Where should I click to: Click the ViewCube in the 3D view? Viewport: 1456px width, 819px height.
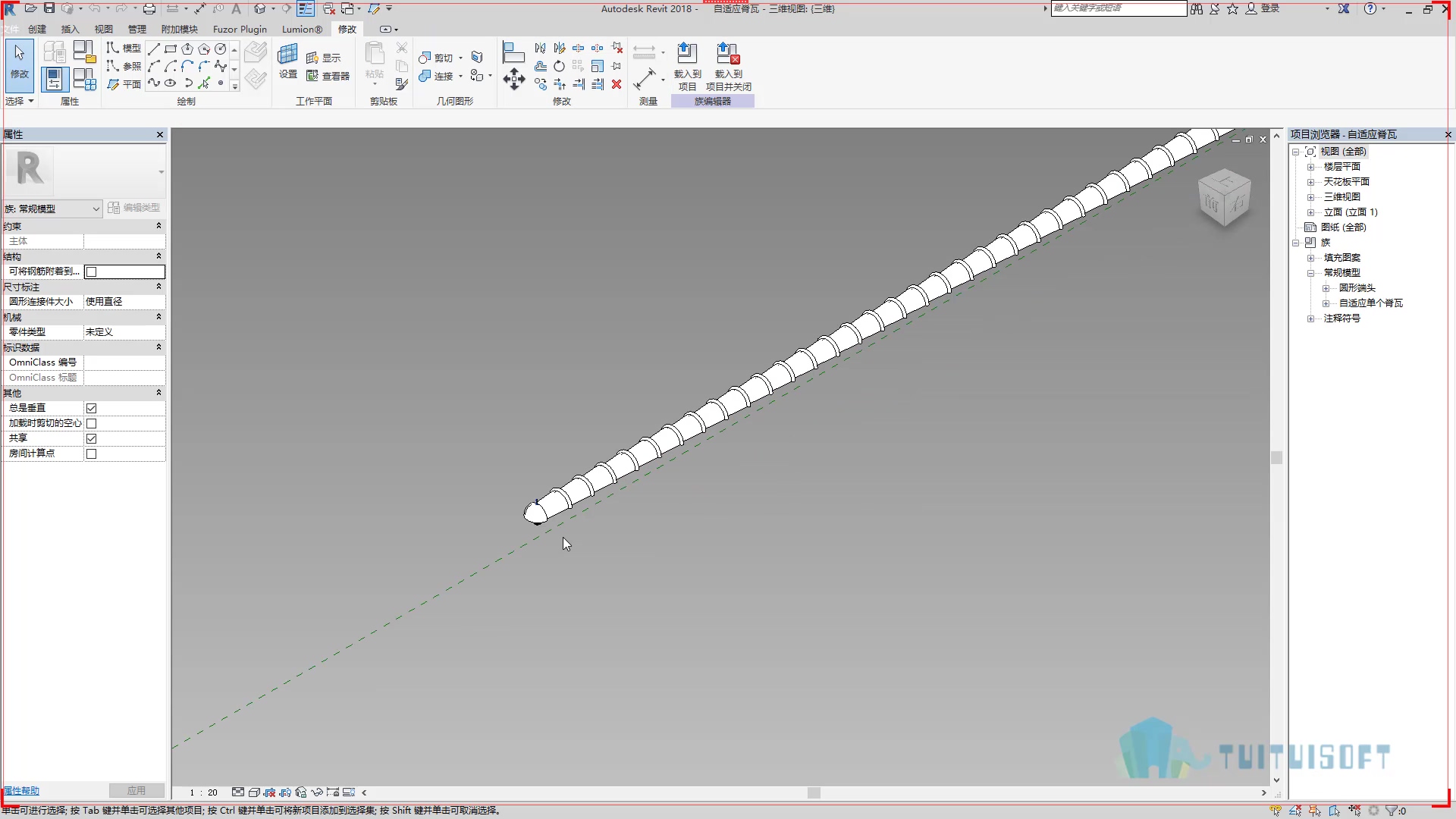tap(1224, 197)
